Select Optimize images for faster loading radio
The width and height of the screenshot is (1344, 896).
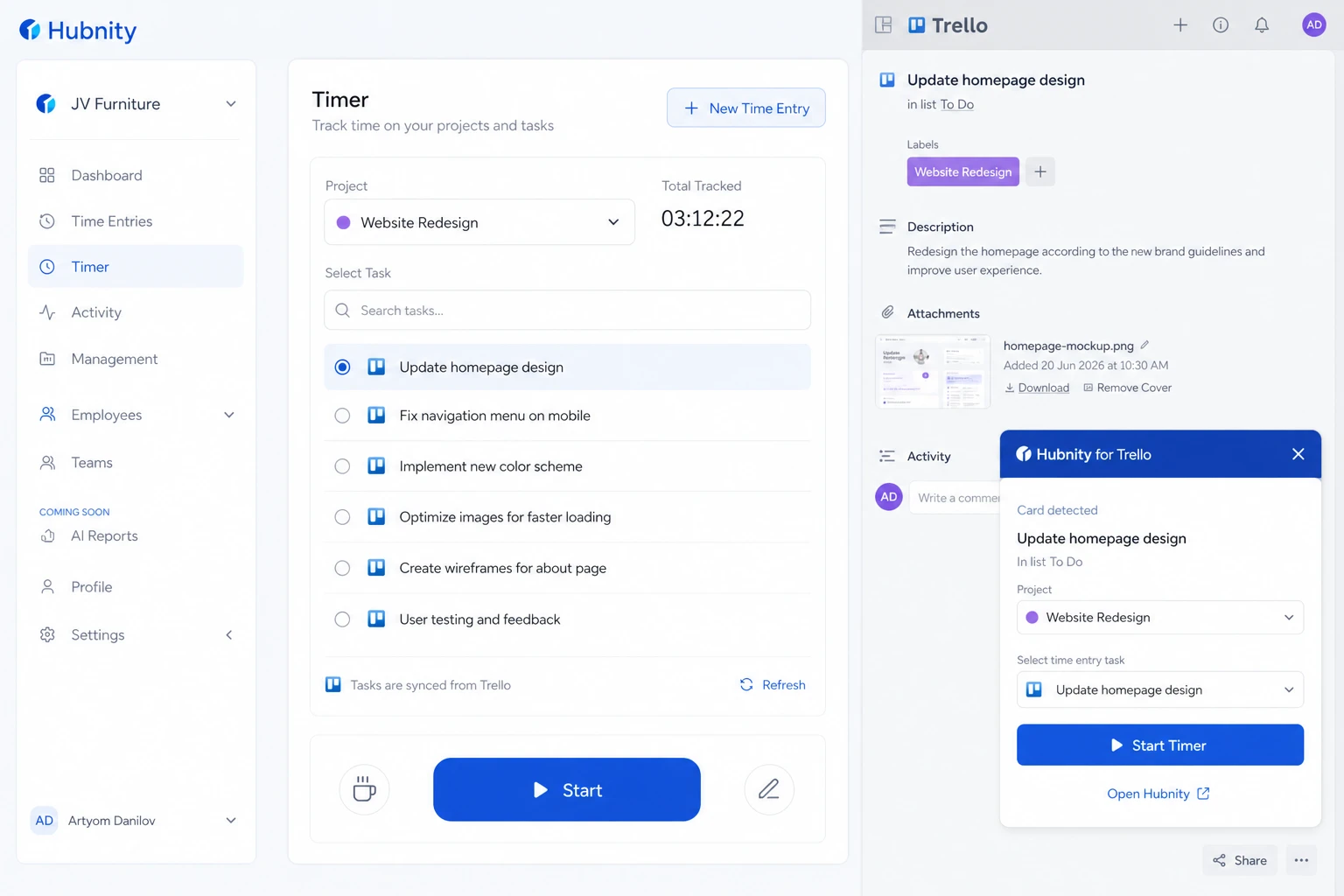coord(342,517)
